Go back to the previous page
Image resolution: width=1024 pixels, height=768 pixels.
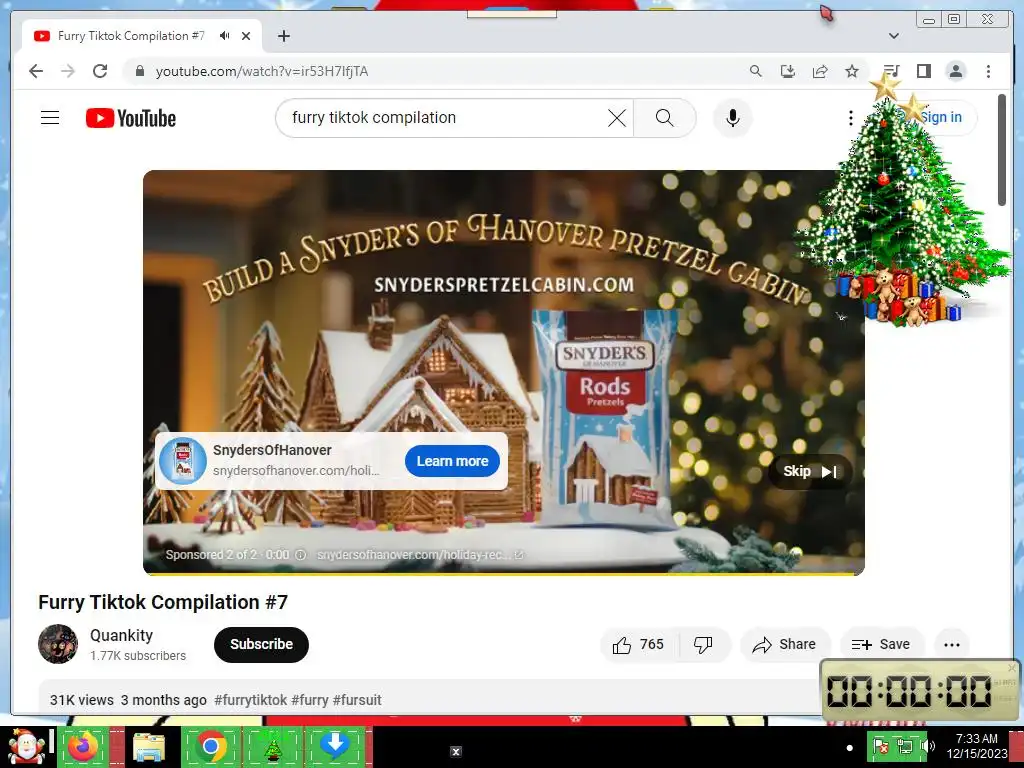point(36,71)
